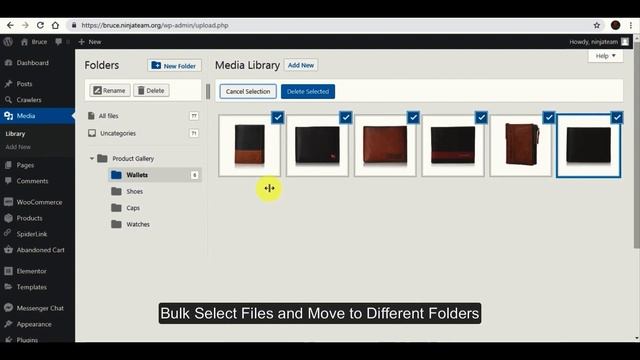Click the browser address bar URL
This screenshot has width=640, height=360.
tap(155, 25)
